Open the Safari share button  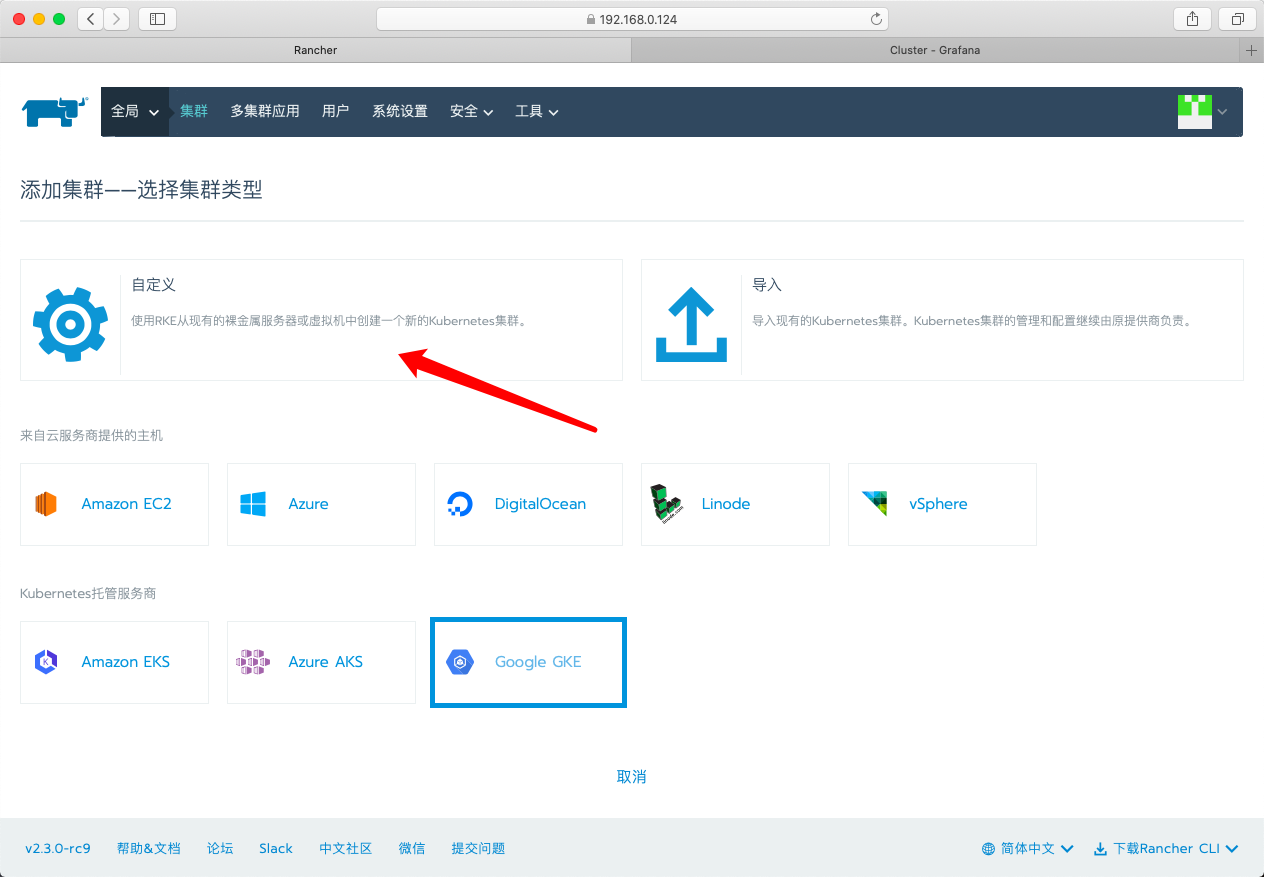(x=1192, y=19)
